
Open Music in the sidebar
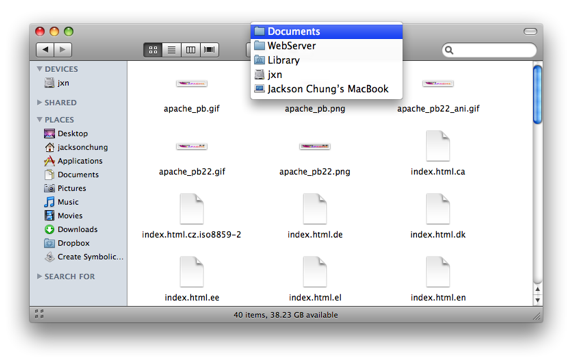click(x=61, y=202)
